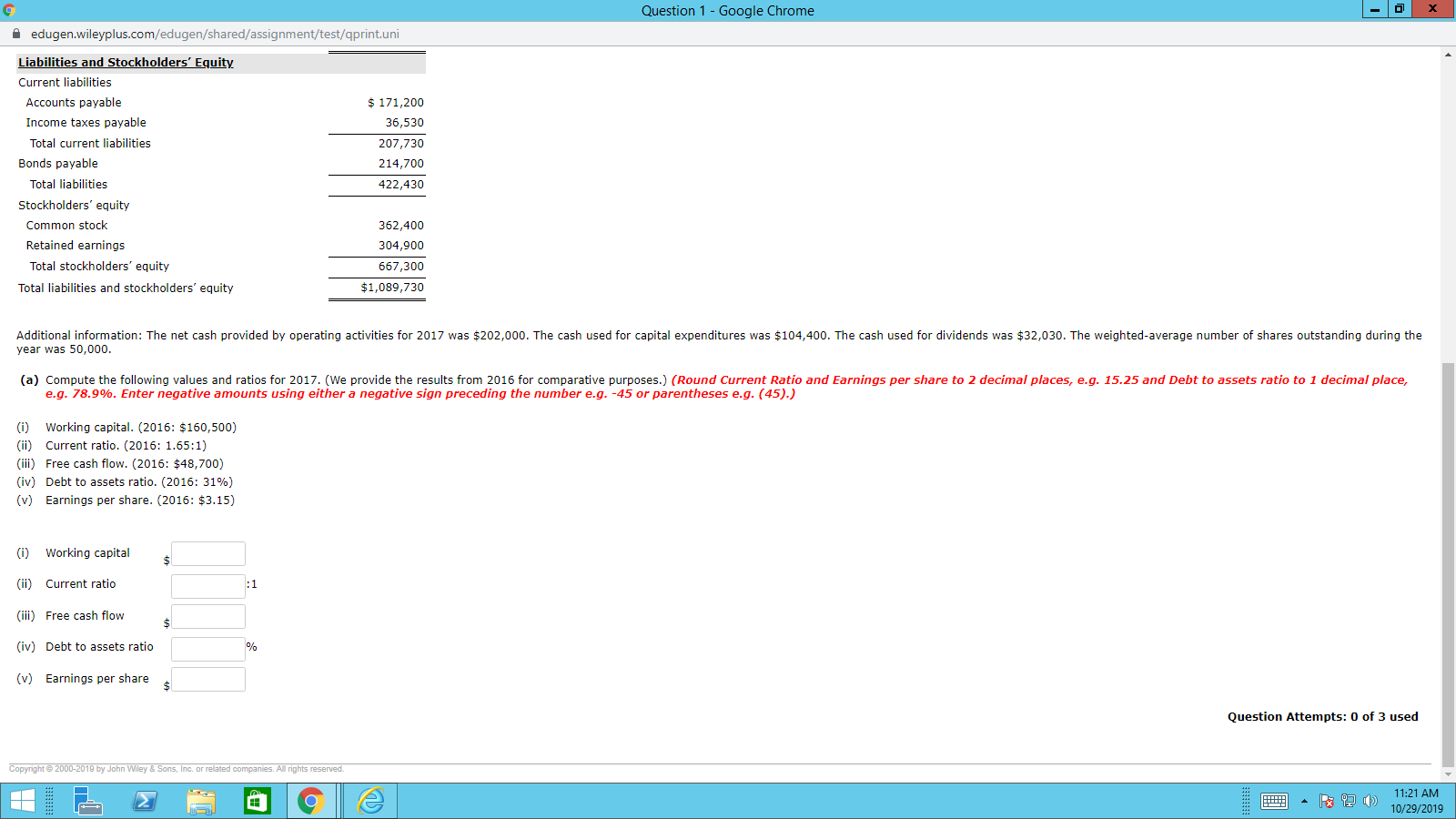Open network status from the system tray
Image resolution: width=1456 pixels, height=819 pixels.
click(1346, 802)
